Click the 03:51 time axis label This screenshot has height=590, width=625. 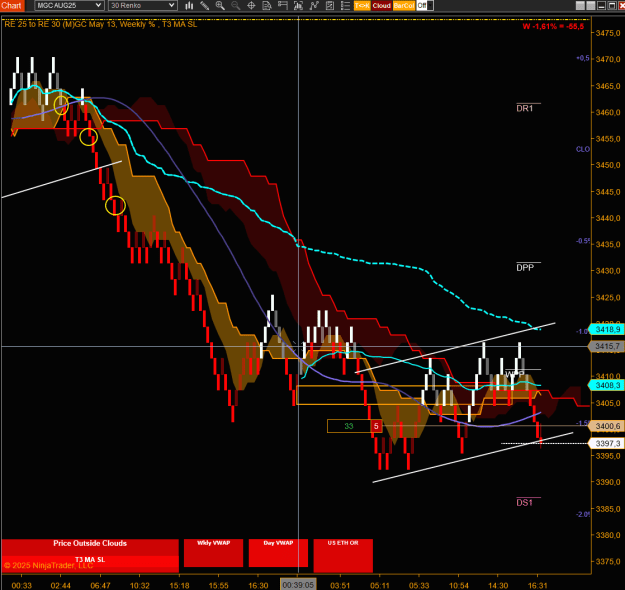(x=340, y=585)
